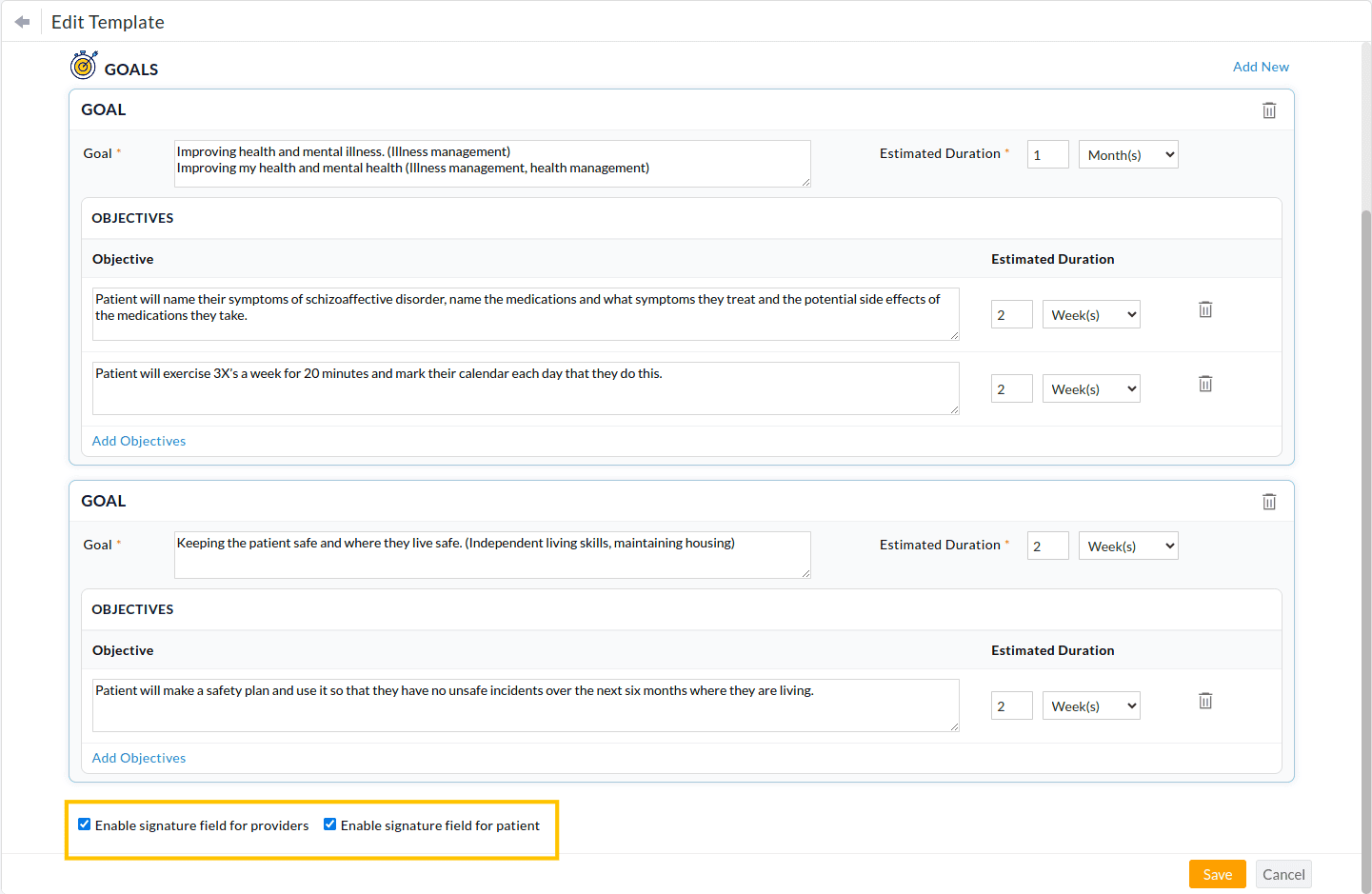Delete the safety plan objective

coord(1205,700)
